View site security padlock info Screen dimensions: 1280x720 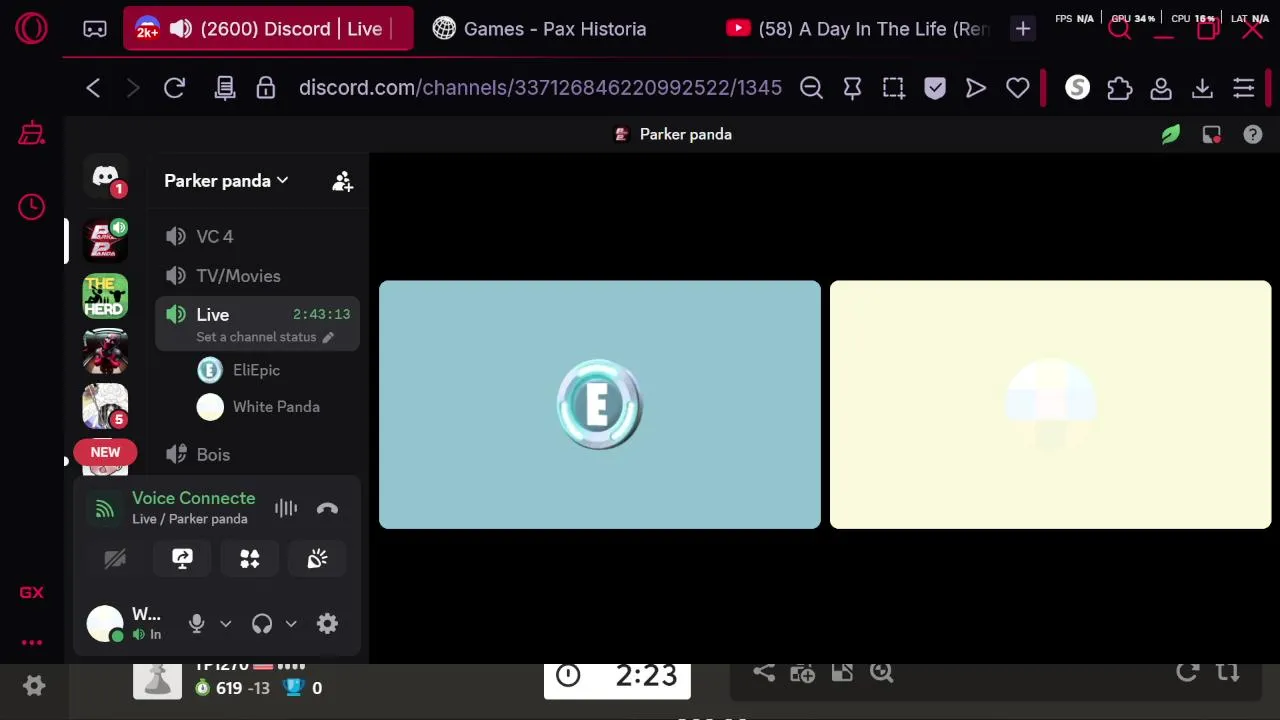click(265, 88)
